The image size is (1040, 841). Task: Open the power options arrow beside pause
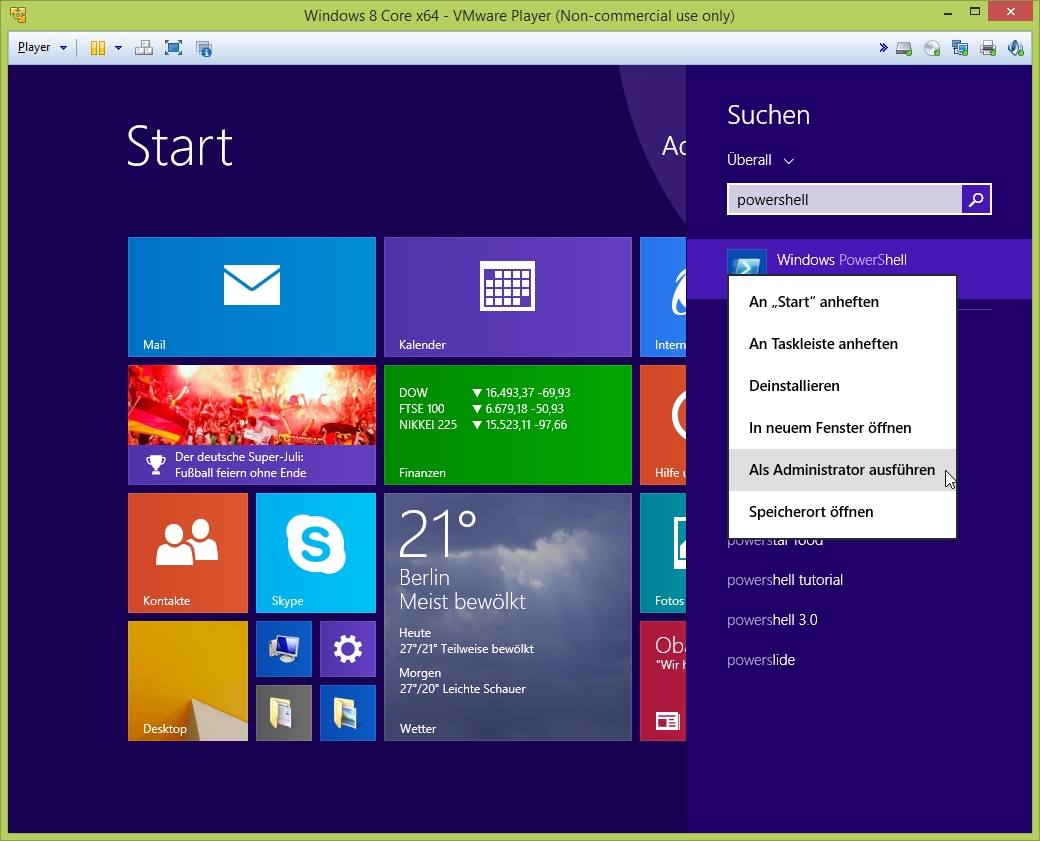[118, 48]
